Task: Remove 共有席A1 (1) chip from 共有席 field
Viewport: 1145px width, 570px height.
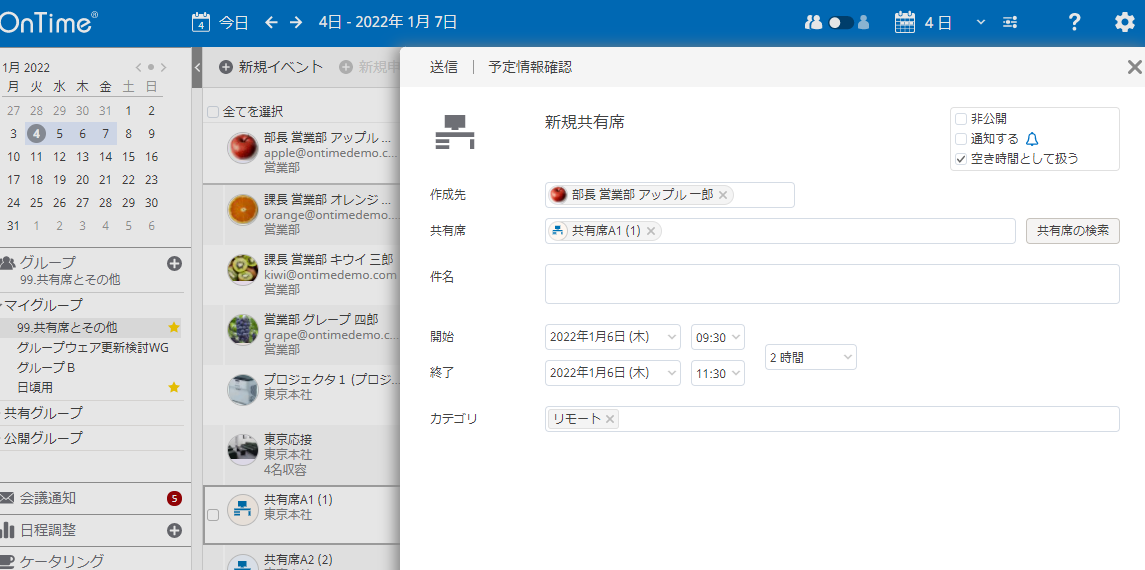Action: 650,231
